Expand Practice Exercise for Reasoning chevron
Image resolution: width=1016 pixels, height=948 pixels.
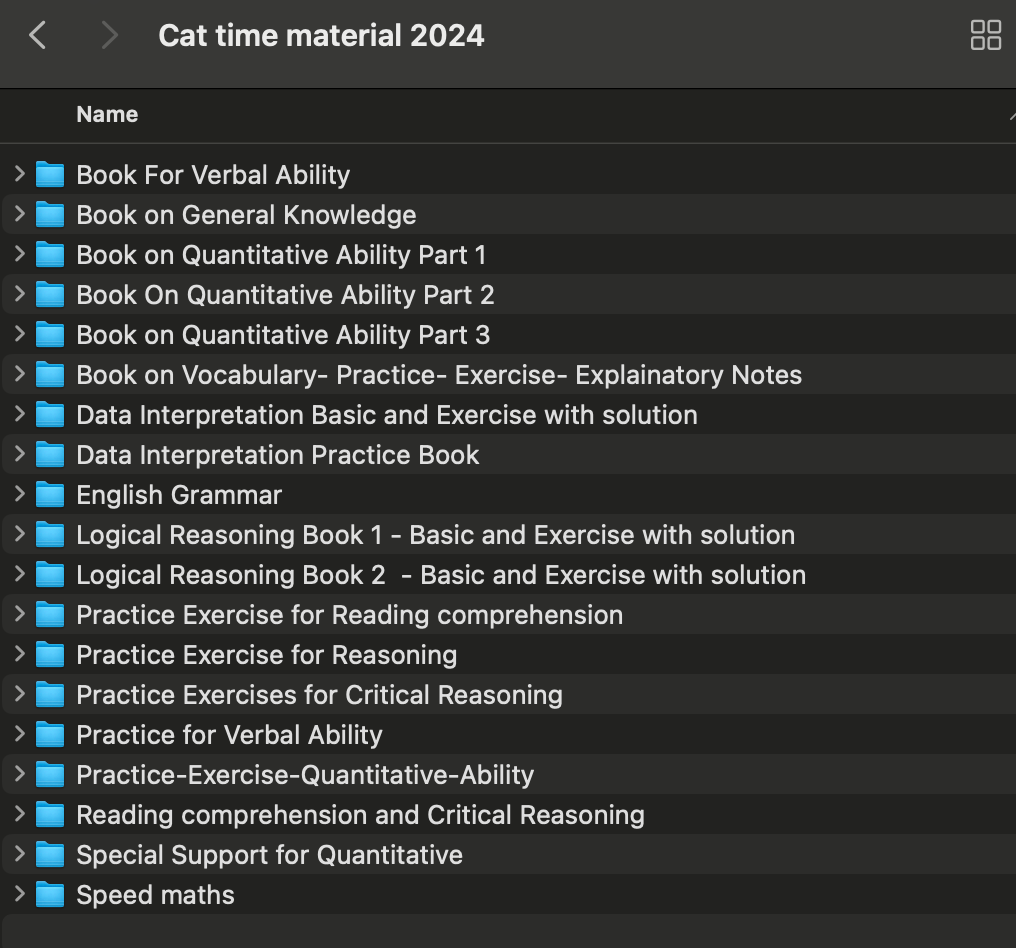click(x=19, y=654)
